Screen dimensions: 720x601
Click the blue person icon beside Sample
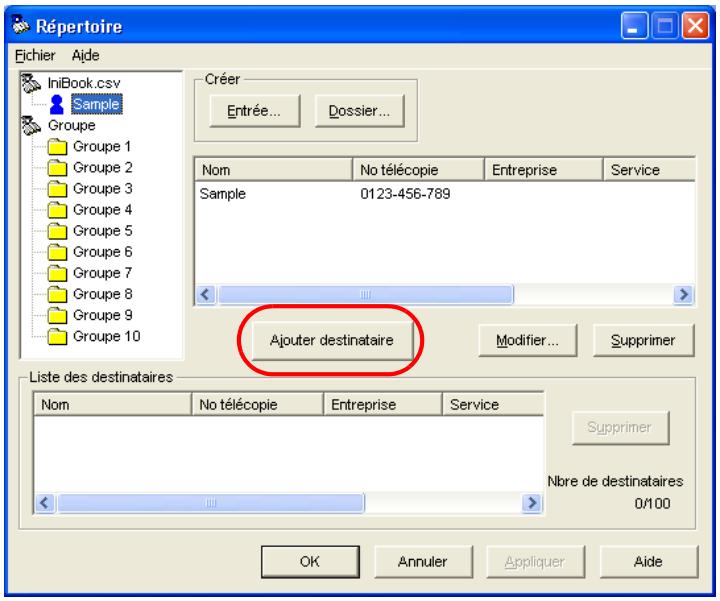click(57, 105)
